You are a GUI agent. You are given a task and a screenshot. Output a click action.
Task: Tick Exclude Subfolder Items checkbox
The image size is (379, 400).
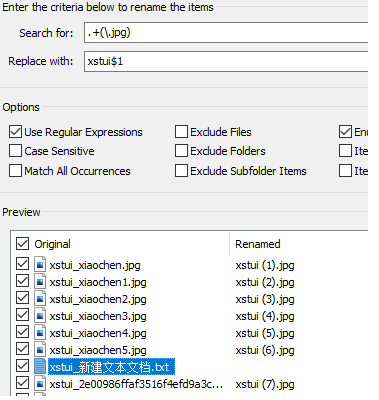[181, 171]
